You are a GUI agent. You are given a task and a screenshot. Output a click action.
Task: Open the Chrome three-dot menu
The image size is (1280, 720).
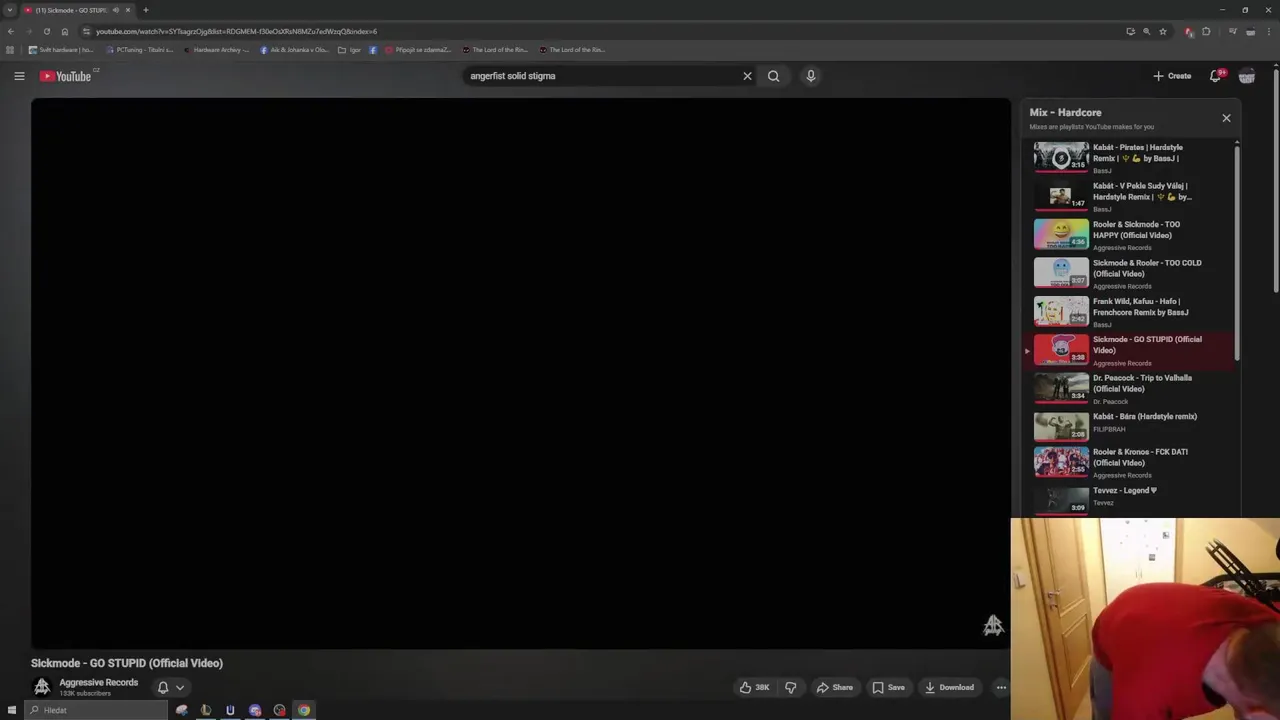1267,31
